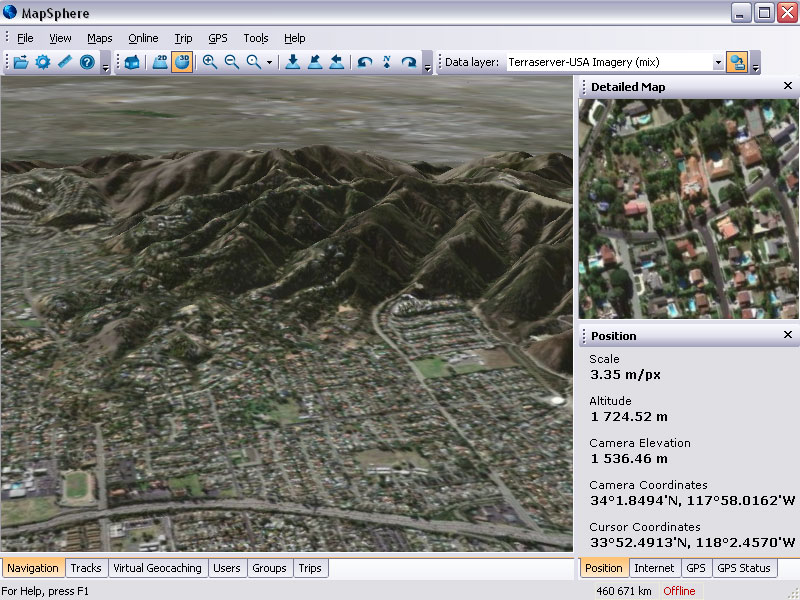Expand the Data layer toolbar overflow options
This screenshot has height=600, width=800.
pos(756,63)
